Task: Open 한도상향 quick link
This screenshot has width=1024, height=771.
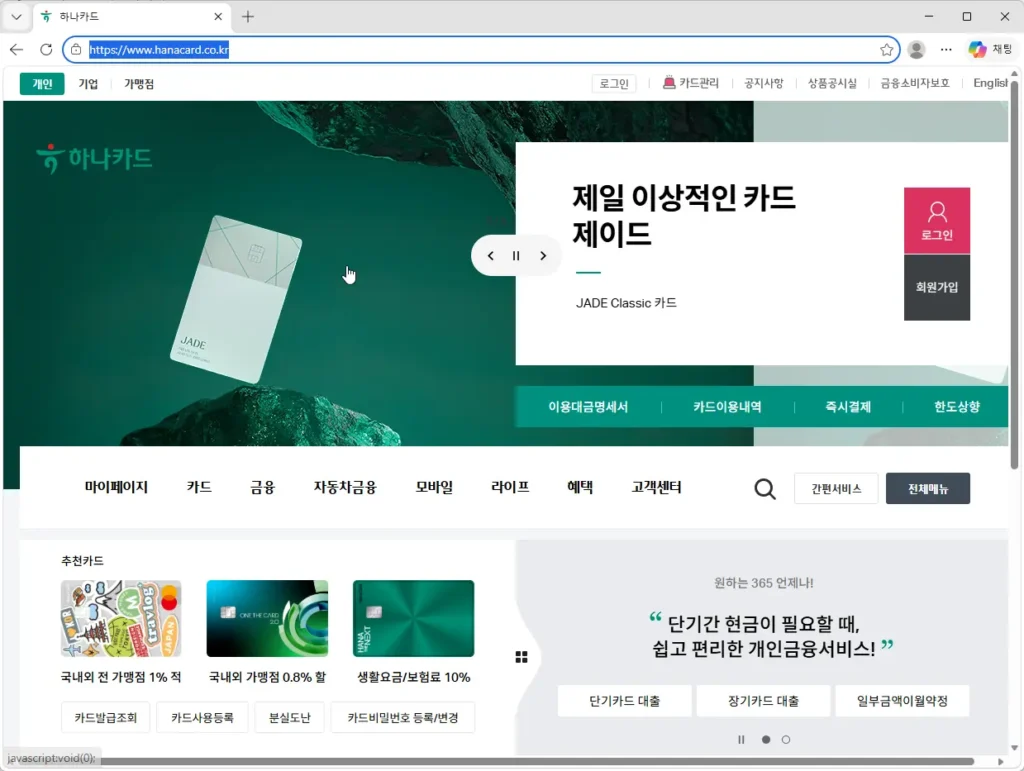Action: pyautogui.click(x=957, y=407)
